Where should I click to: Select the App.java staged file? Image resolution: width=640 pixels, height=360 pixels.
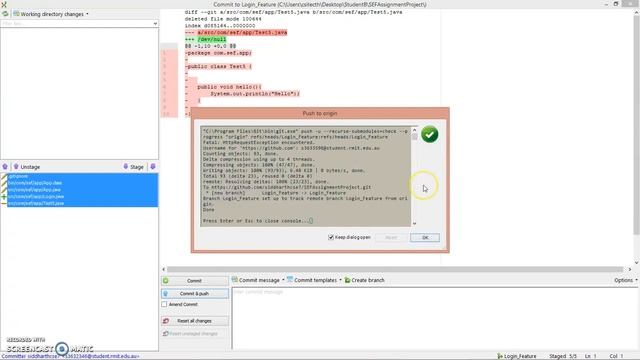[82, 190]
